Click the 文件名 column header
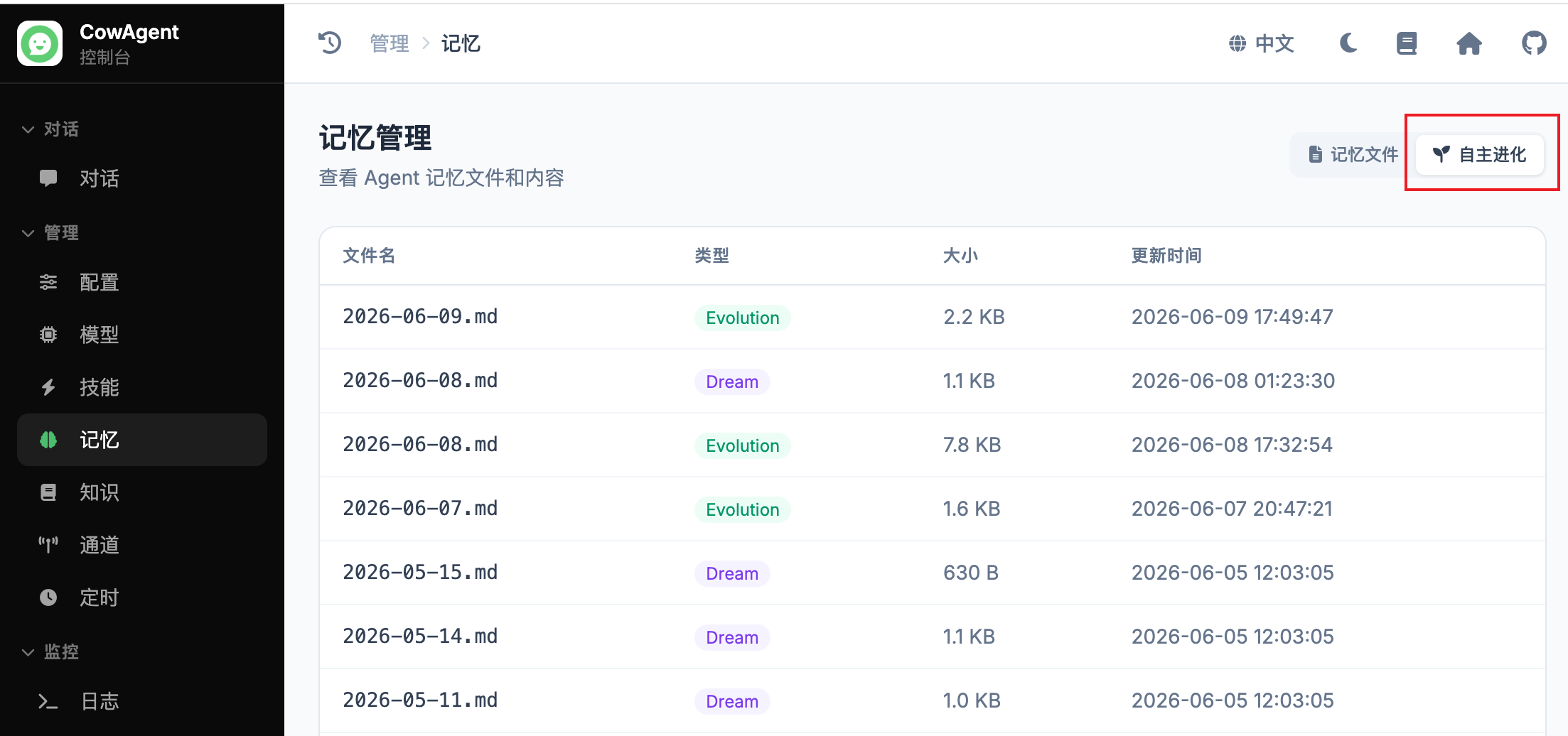This screenshot has height=736, width=1568. [369, 256]
